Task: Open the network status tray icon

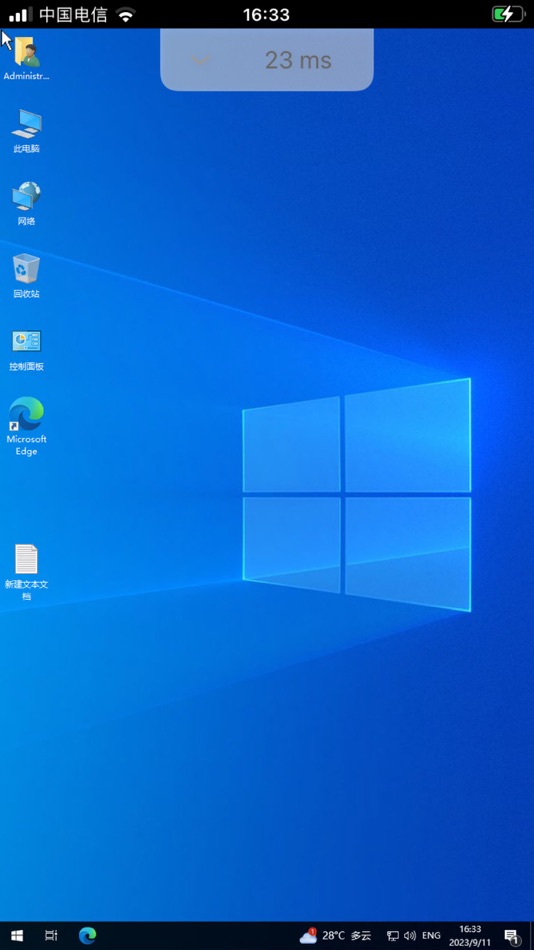Action: (x=393, y=936)
